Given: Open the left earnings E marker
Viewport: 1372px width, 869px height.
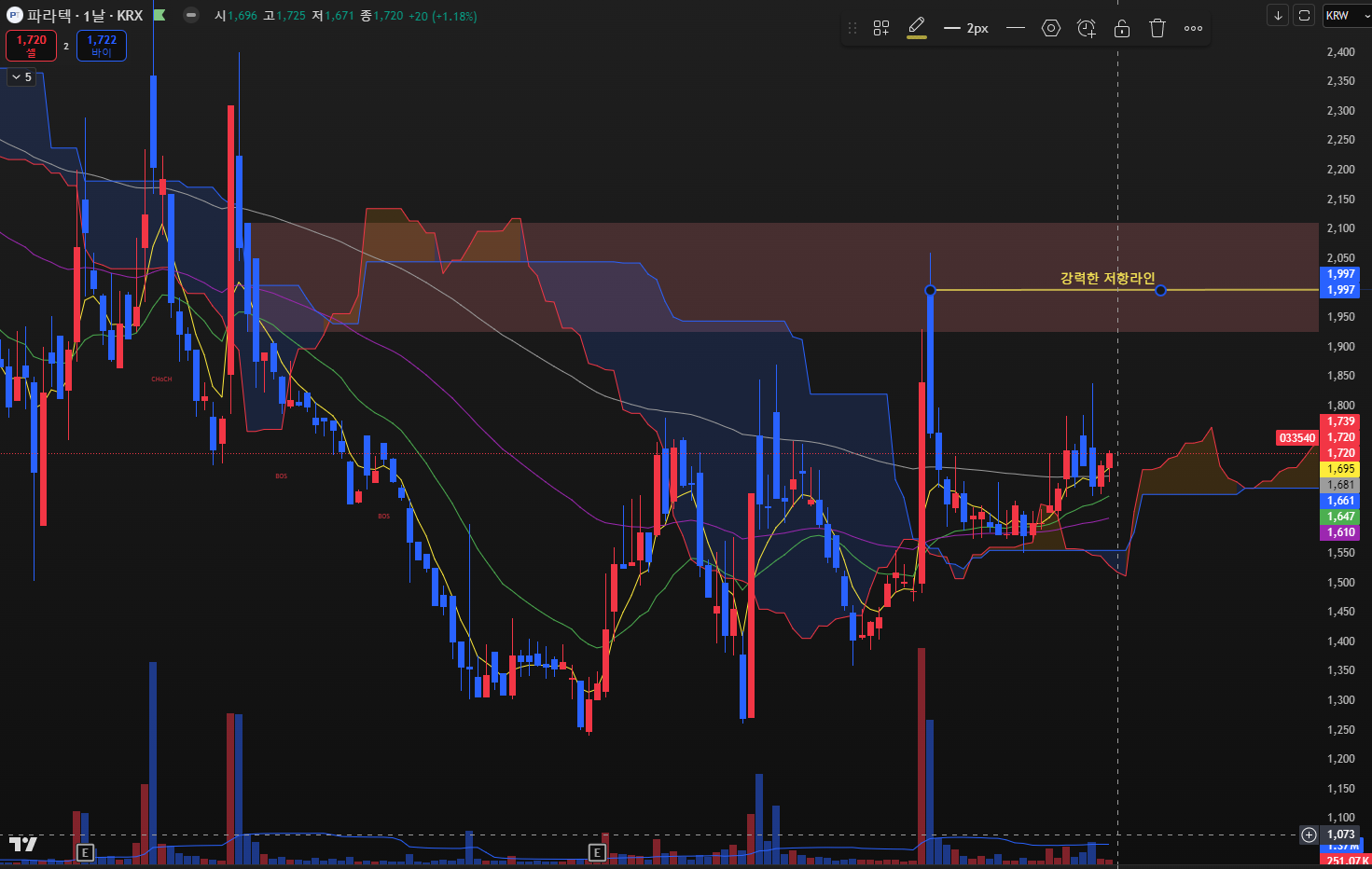Looking at the screenshot, I should 85,852.
